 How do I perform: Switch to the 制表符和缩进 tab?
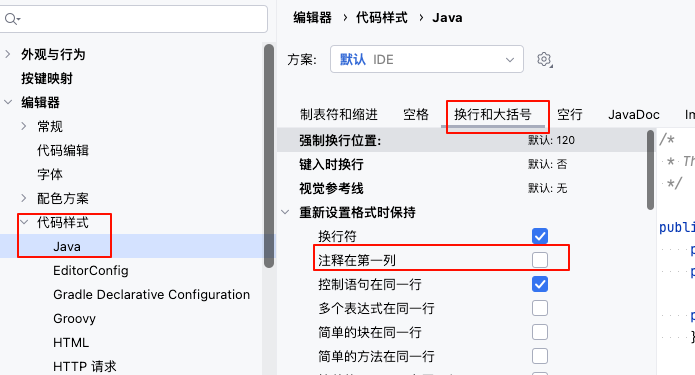(x=339, y=114)
